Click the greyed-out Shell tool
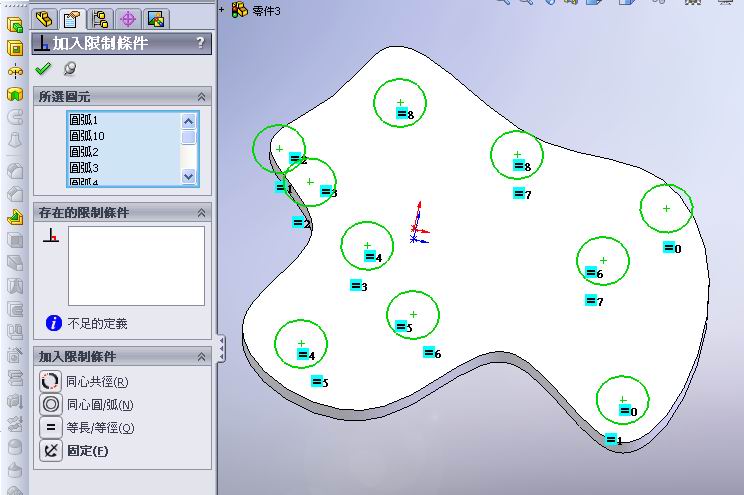This screenshot has height=495, width=744. tap(15, 241)
